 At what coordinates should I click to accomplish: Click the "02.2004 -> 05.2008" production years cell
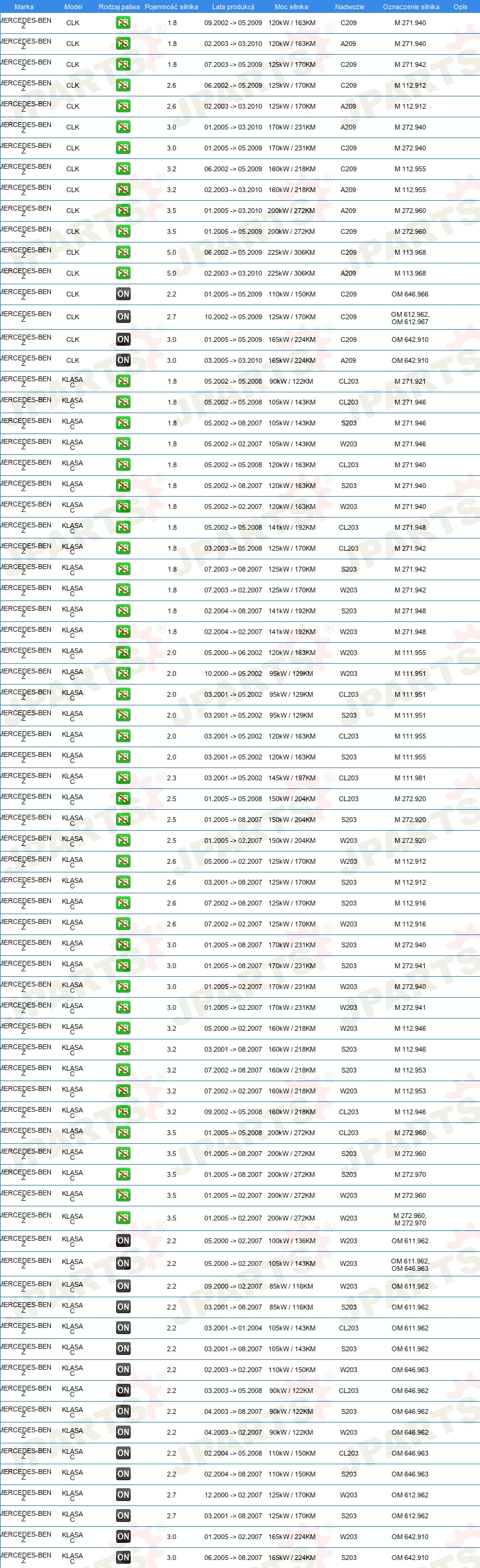coord(233,1453)
